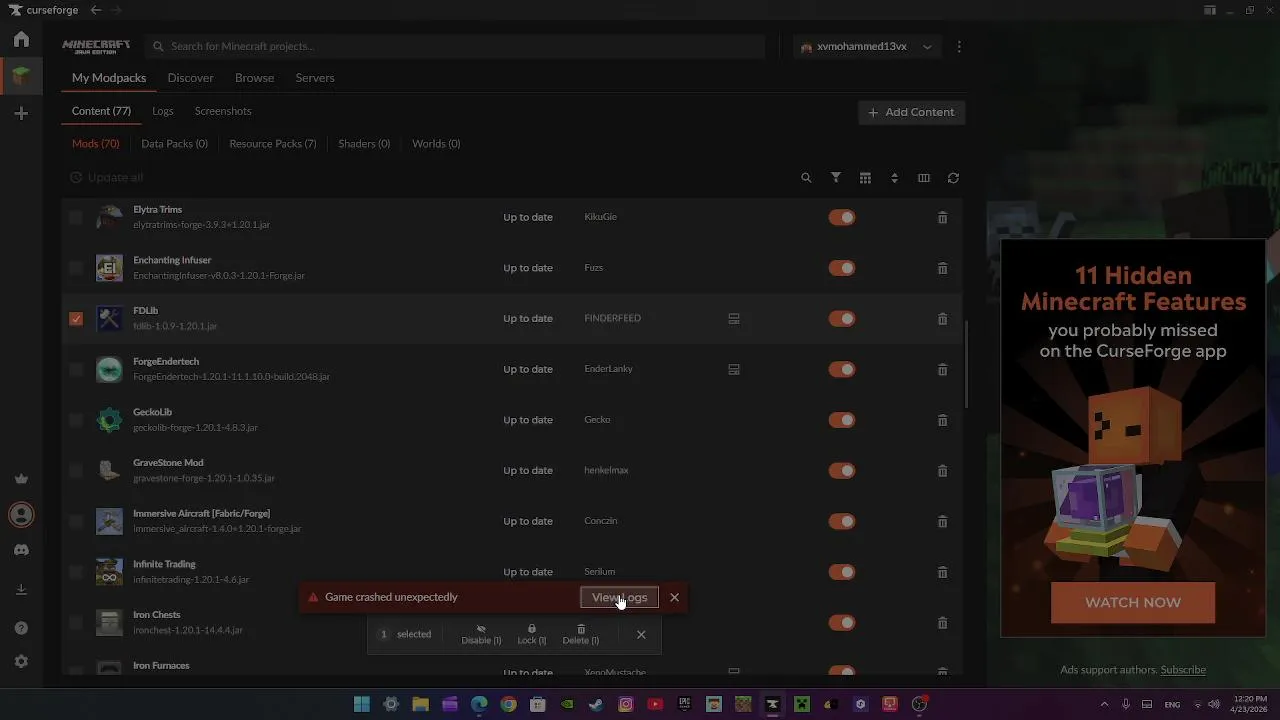Open the filter funnel icon
Screen dimensions: 1280x720
(x=836, y=178)
